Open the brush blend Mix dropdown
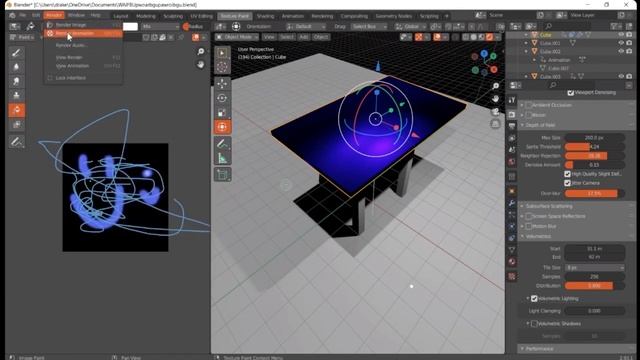The width and height of the screenshot is (640, 360). click(x=160, y=27)
